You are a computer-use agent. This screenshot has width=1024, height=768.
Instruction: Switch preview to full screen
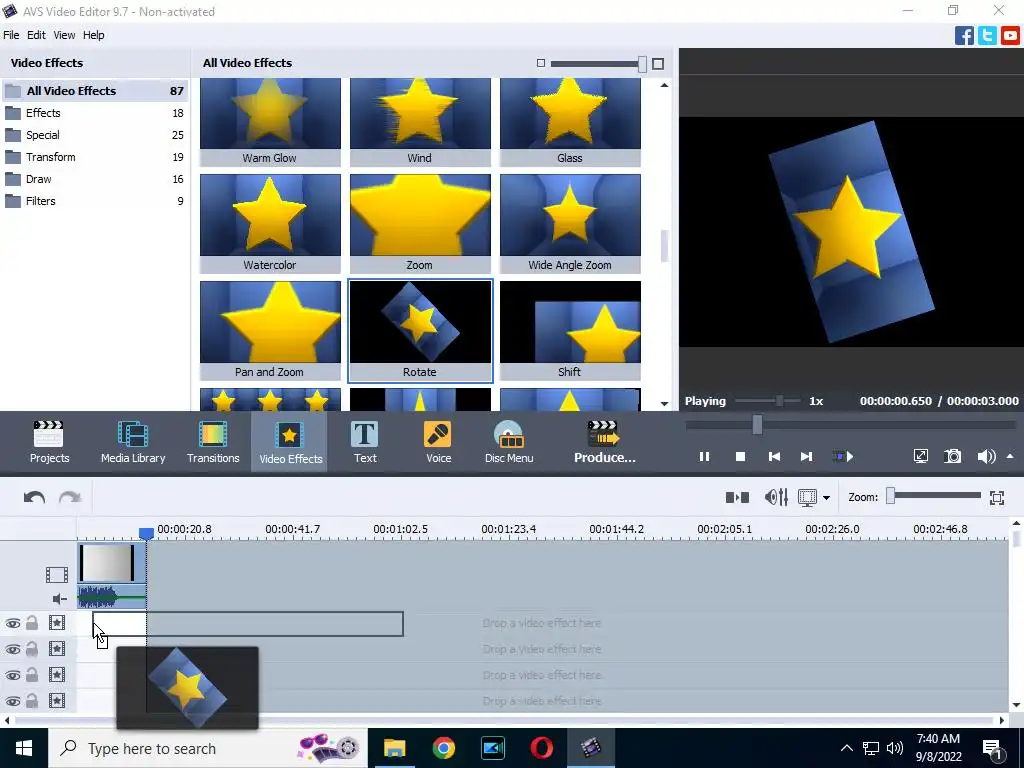point(921,456)
